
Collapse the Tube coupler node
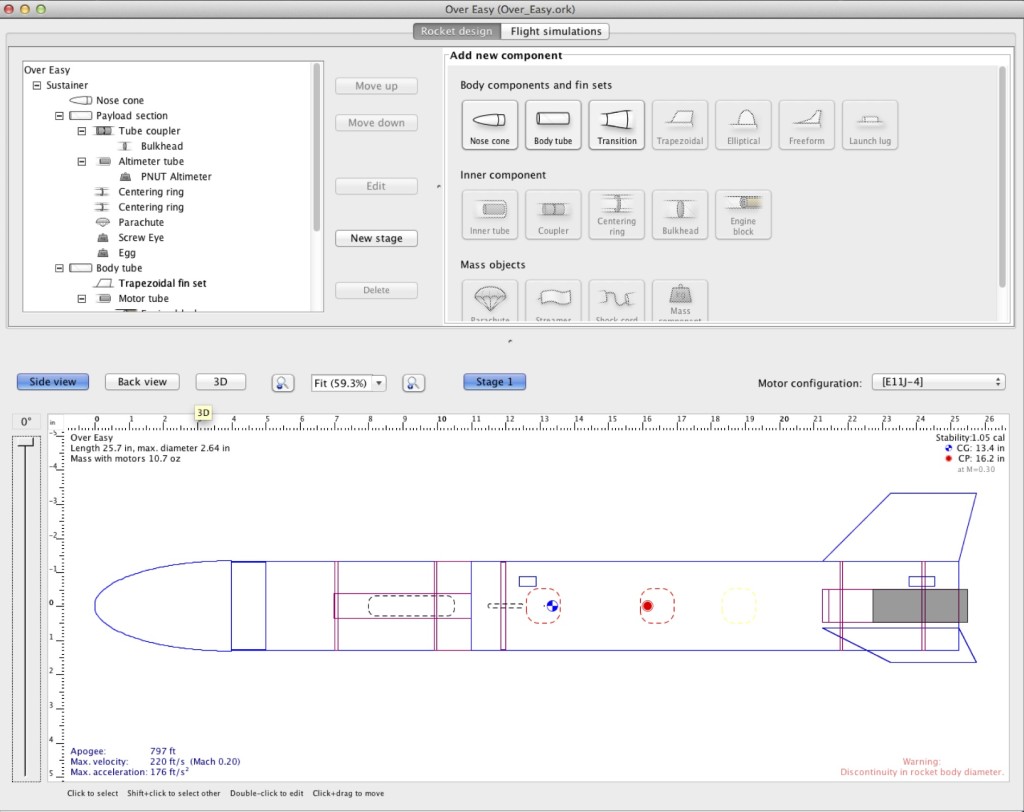[x=82, y=131]
